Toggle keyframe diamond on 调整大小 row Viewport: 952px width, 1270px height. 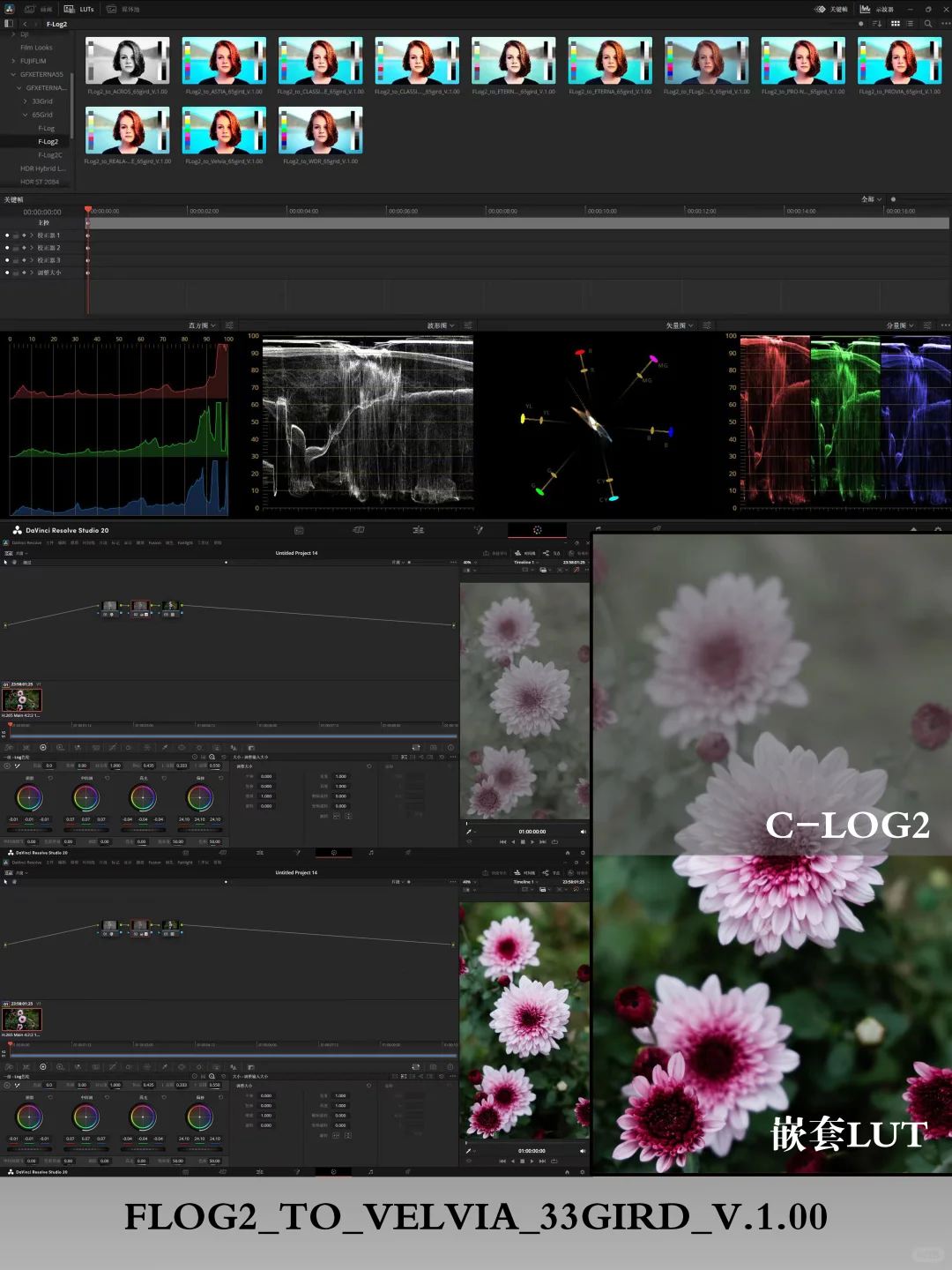click(24, 273)
